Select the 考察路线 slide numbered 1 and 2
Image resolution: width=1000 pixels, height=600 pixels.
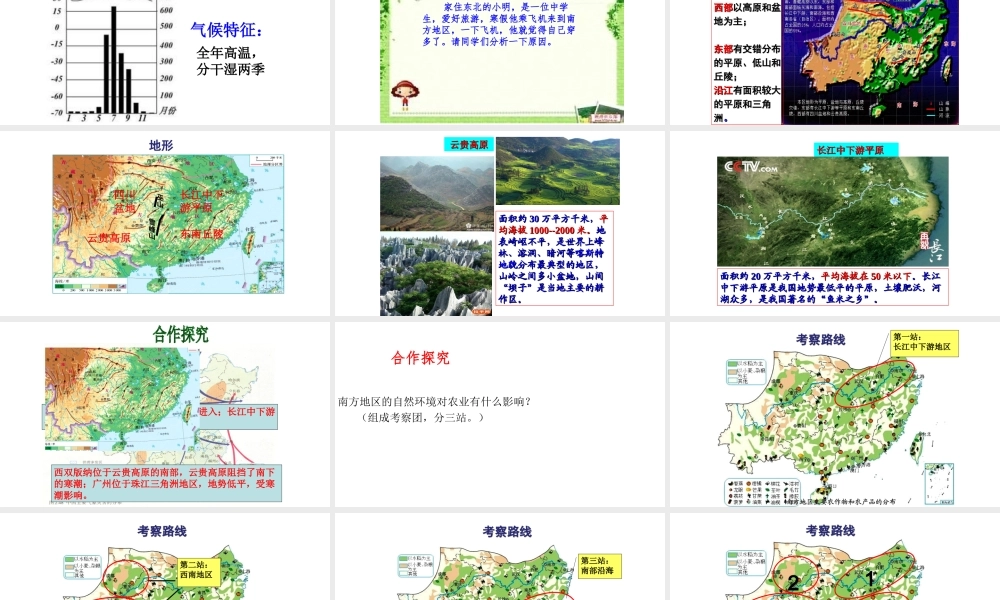pyautogui.click(x=835, y=557)
